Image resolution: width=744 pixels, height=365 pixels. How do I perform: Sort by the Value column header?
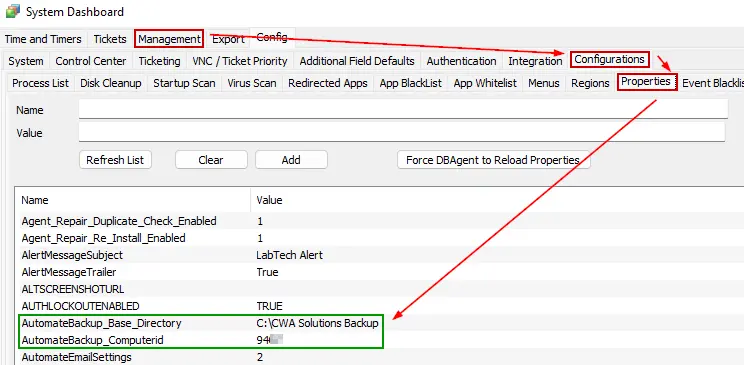[x=497, y=200]
